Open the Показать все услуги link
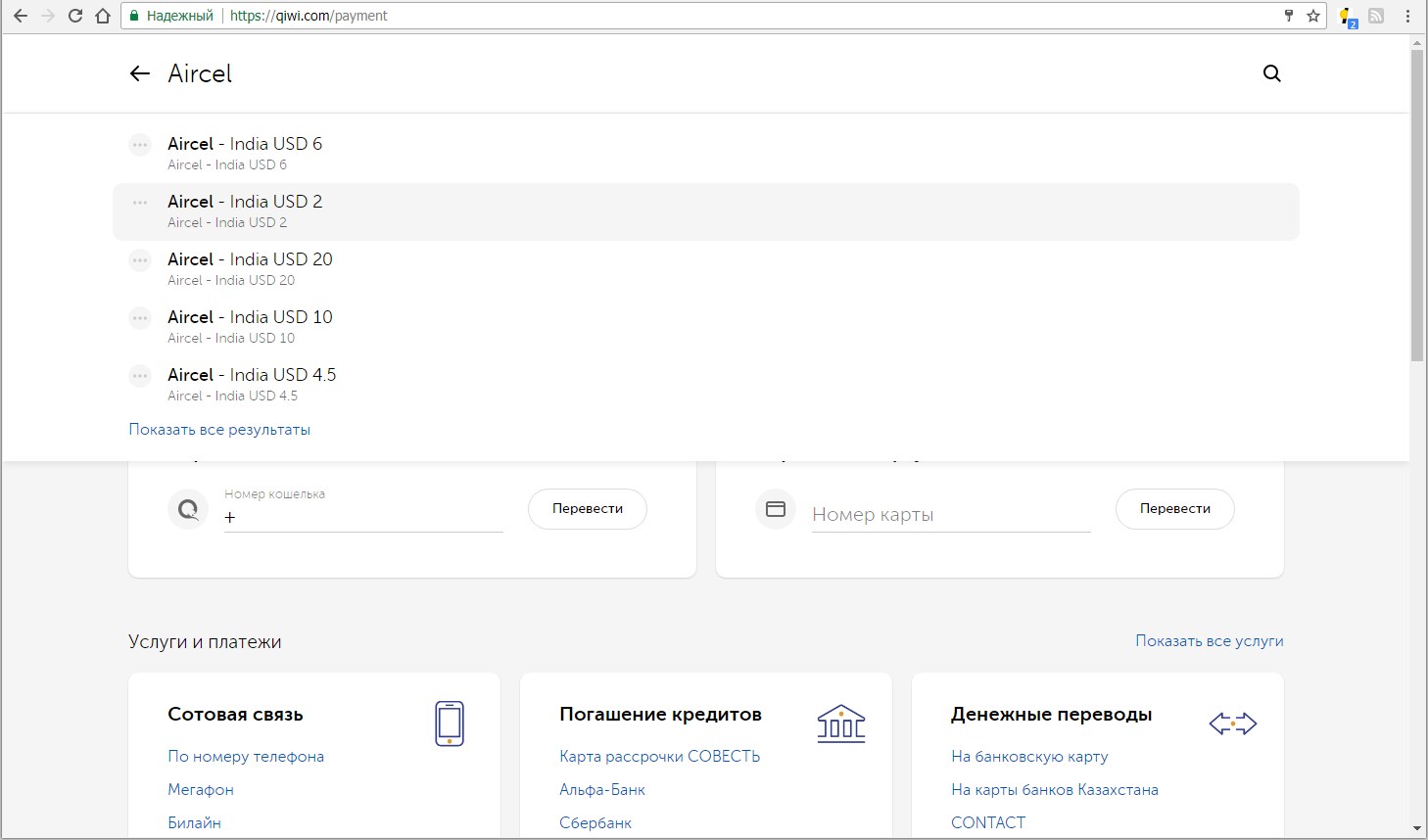The height and width of the screenshot is (840, 1428). click(x=1209, y=641)
